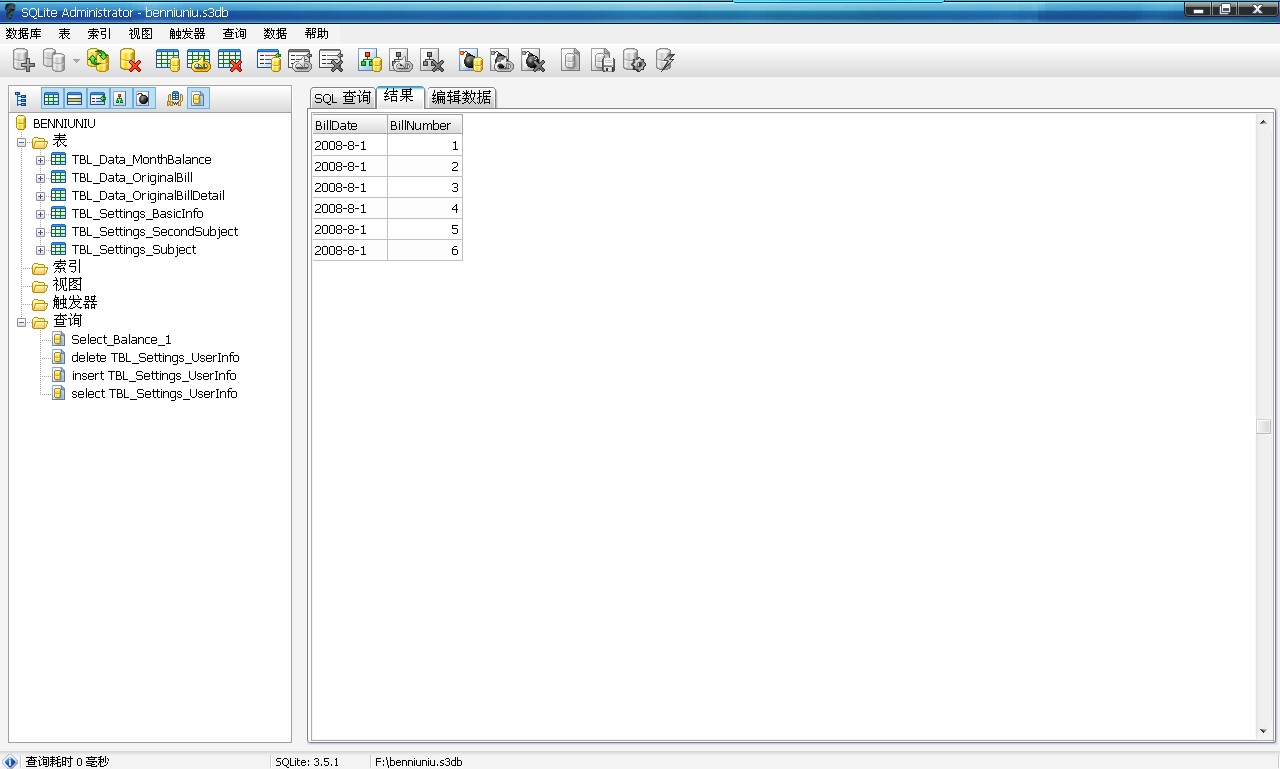Click the delete database icon with red X
The image size is (1280, 769).
[130, 61]
